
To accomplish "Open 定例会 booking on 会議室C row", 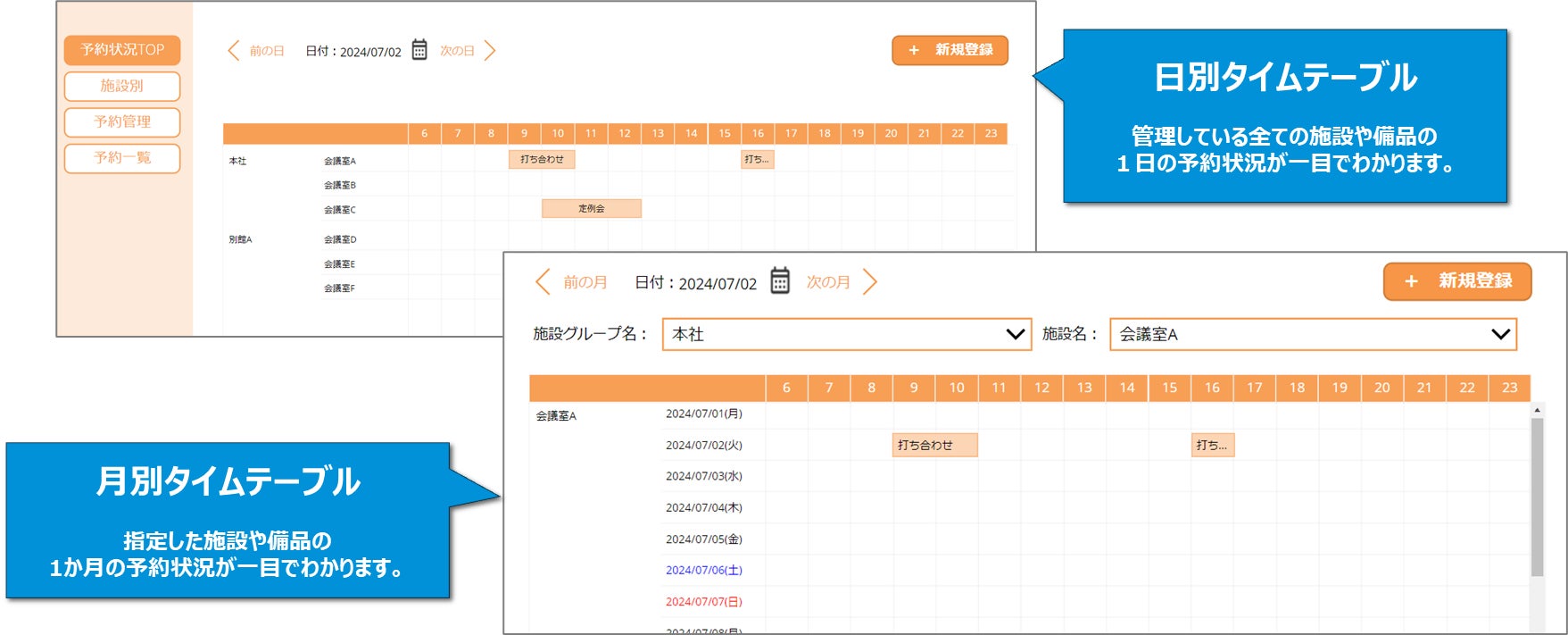I will point(592,208).
